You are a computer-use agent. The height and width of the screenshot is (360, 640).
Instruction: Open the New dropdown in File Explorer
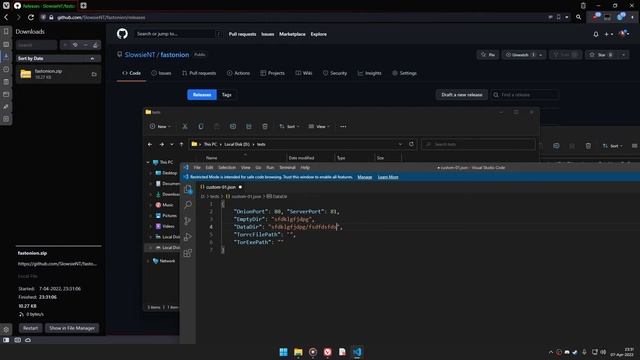tap(160, 127)
